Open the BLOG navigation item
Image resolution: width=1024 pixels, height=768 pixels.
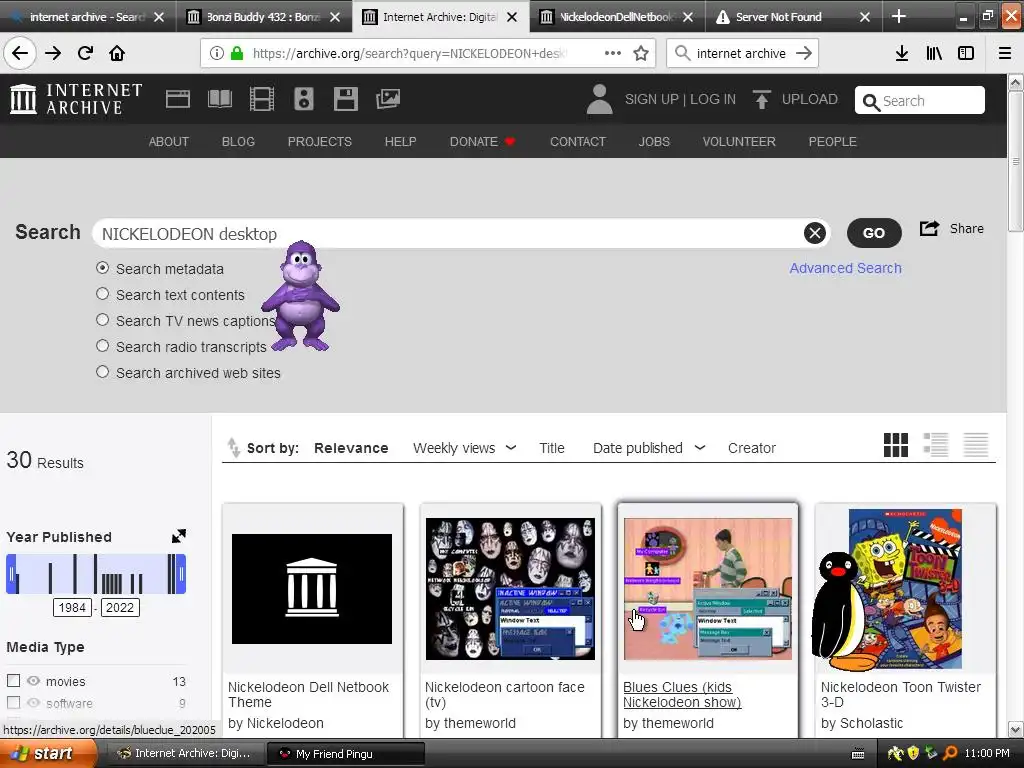238,142
